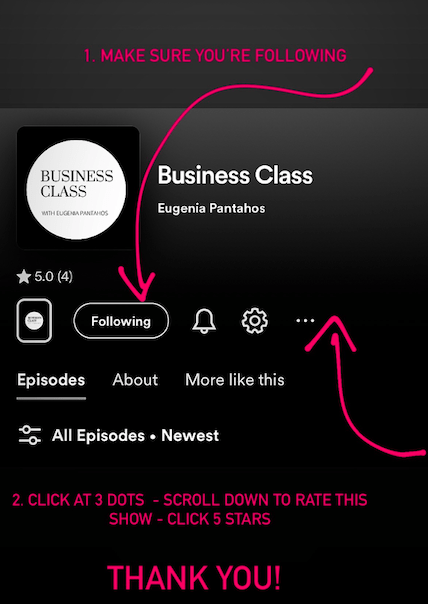Open the large Business Class cover art
This screenshot has width=428, height=604.
click(x=78, y=188)
